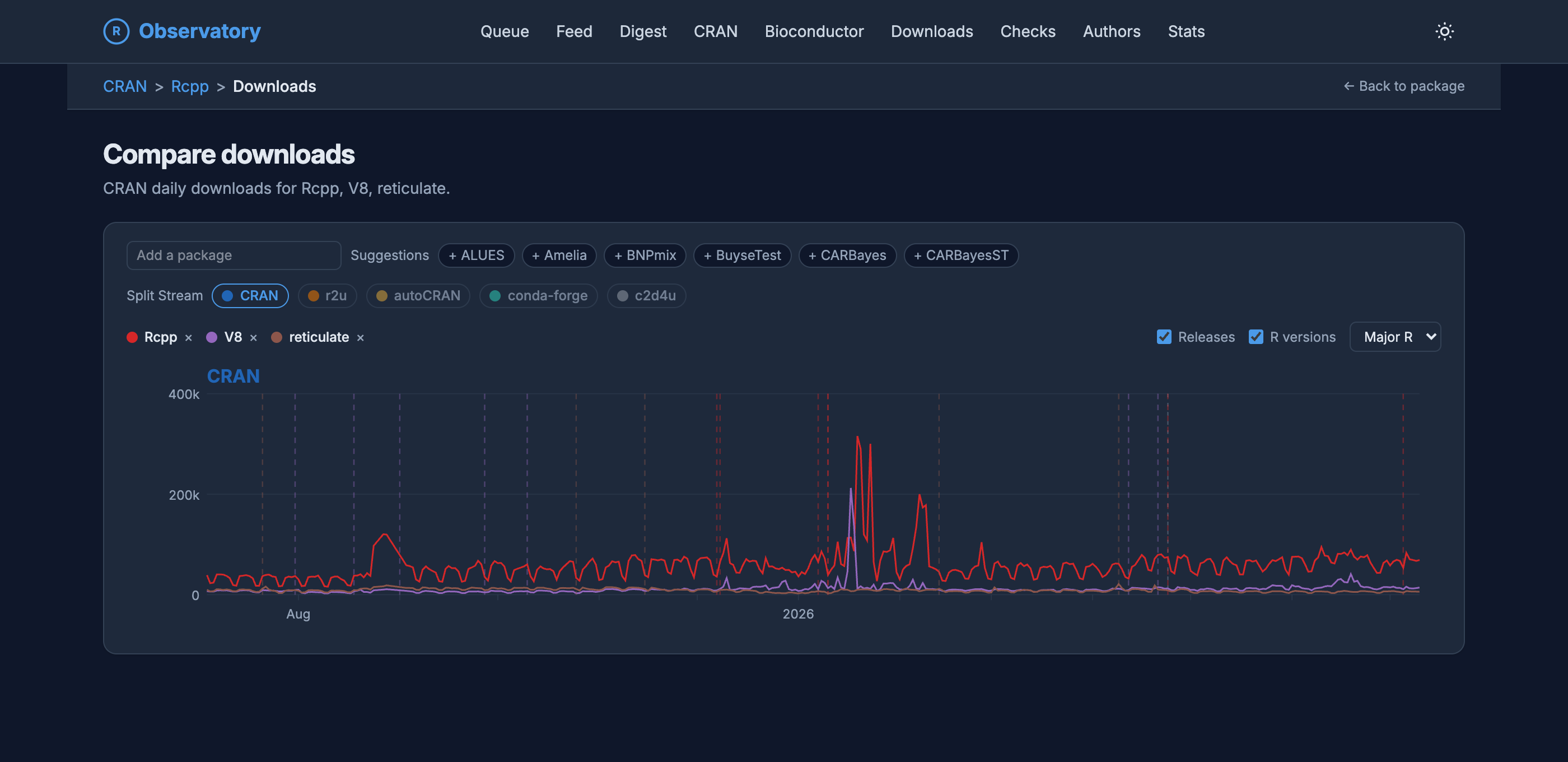Toggle the c2d4u stream chip
The width and height of the screenshot is (1568, 762).
click(x=646, y=295)
